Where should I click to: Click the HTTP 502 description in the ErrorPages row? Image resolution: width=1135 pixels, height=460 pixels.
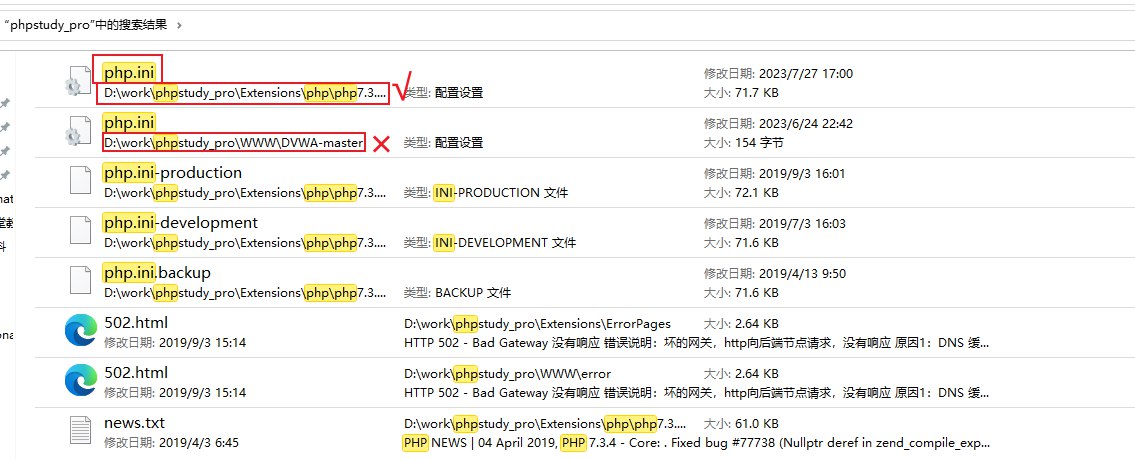[x=696, y=343]
